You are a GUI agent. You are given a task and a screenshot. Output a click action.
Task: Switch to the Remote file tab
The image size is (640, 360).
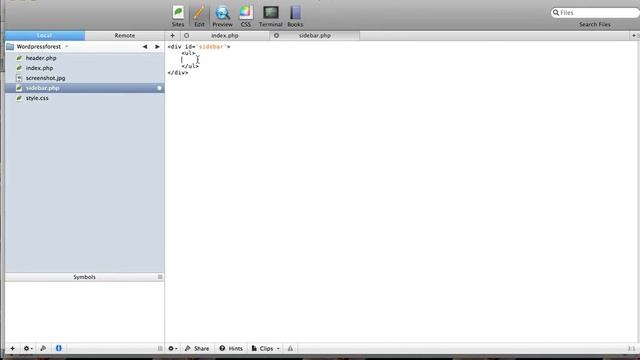click(x=124, y=36)
